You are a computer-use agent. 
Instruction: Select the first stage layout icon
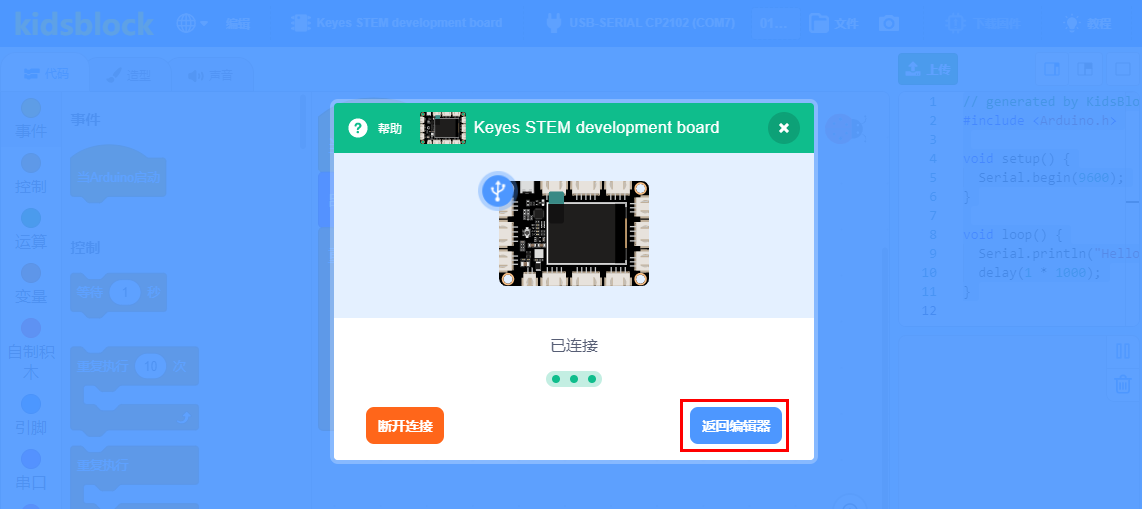pos(1052,69)
